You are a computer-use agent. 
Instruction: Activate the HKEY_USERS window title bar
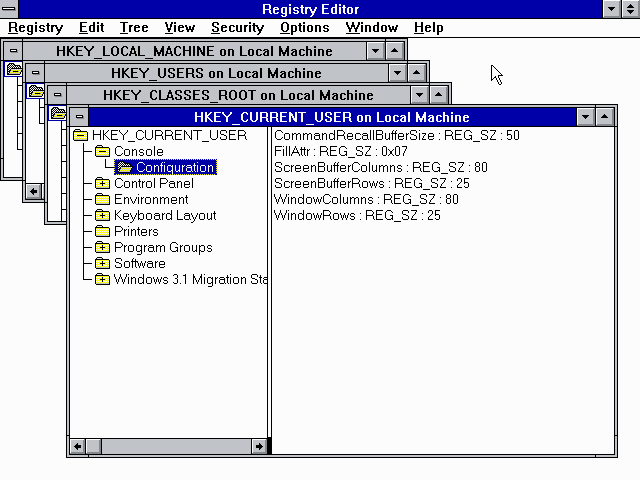(215, 73)
